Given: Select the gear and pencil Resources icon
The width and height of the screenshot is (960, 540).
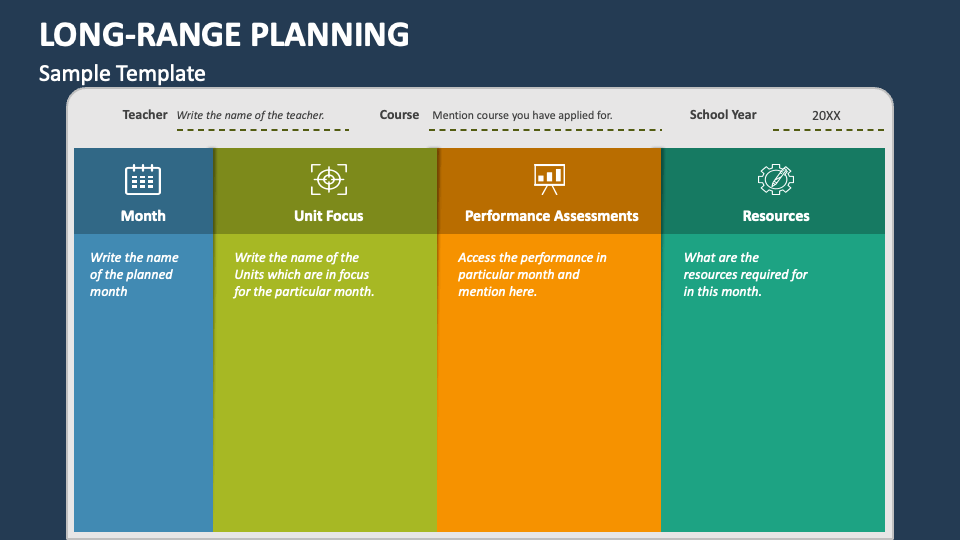Looking at the screenshot, I should coord(776,179).
